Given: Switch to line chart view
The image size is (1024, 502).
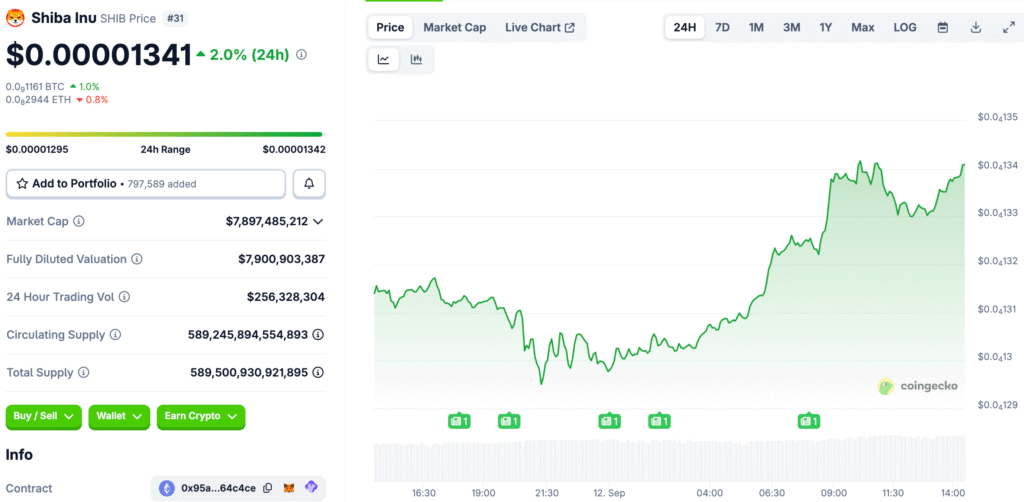Looking at the screenshot, I should 383,59.
